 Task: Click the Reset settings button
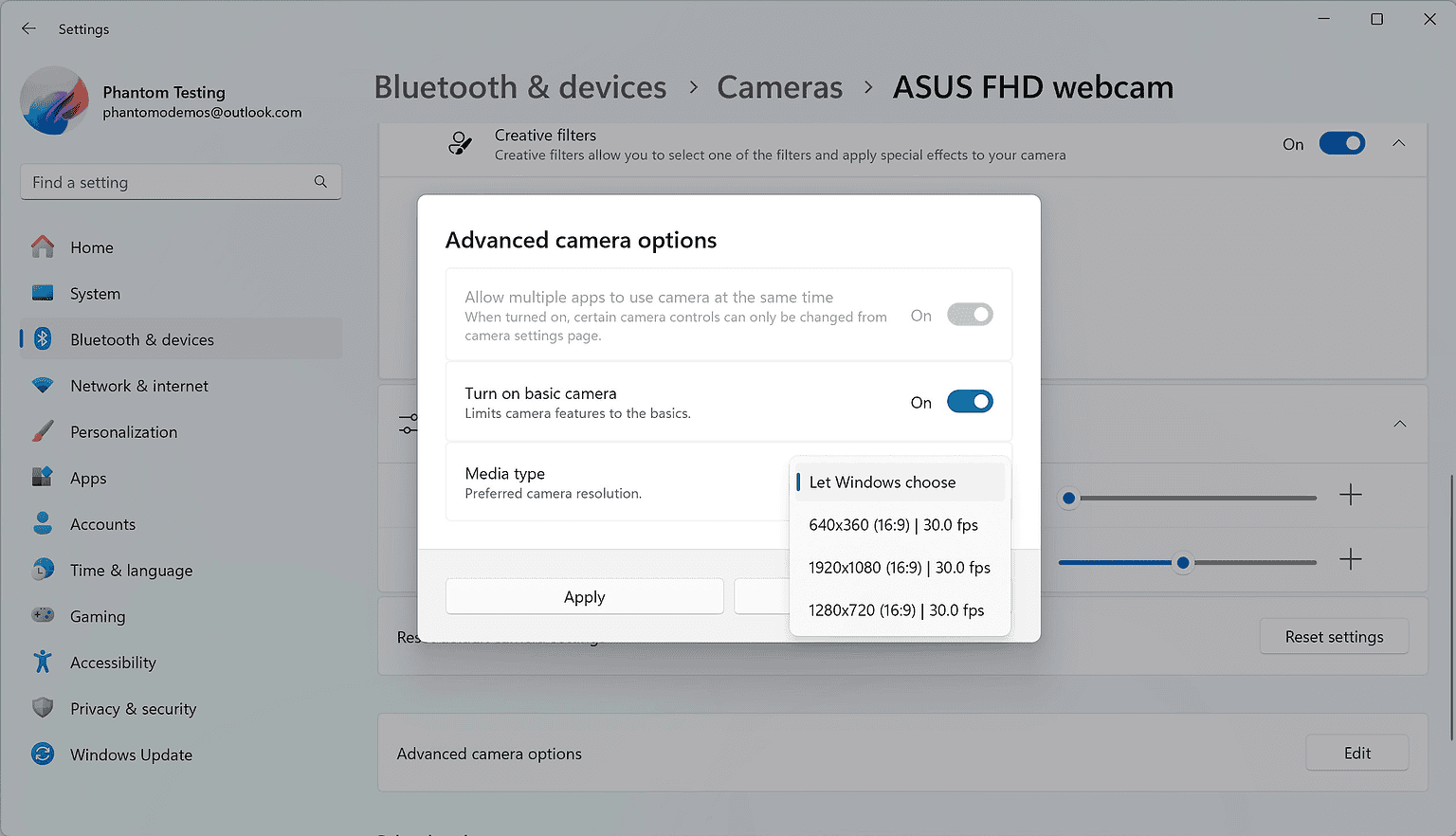point(1334,636)
